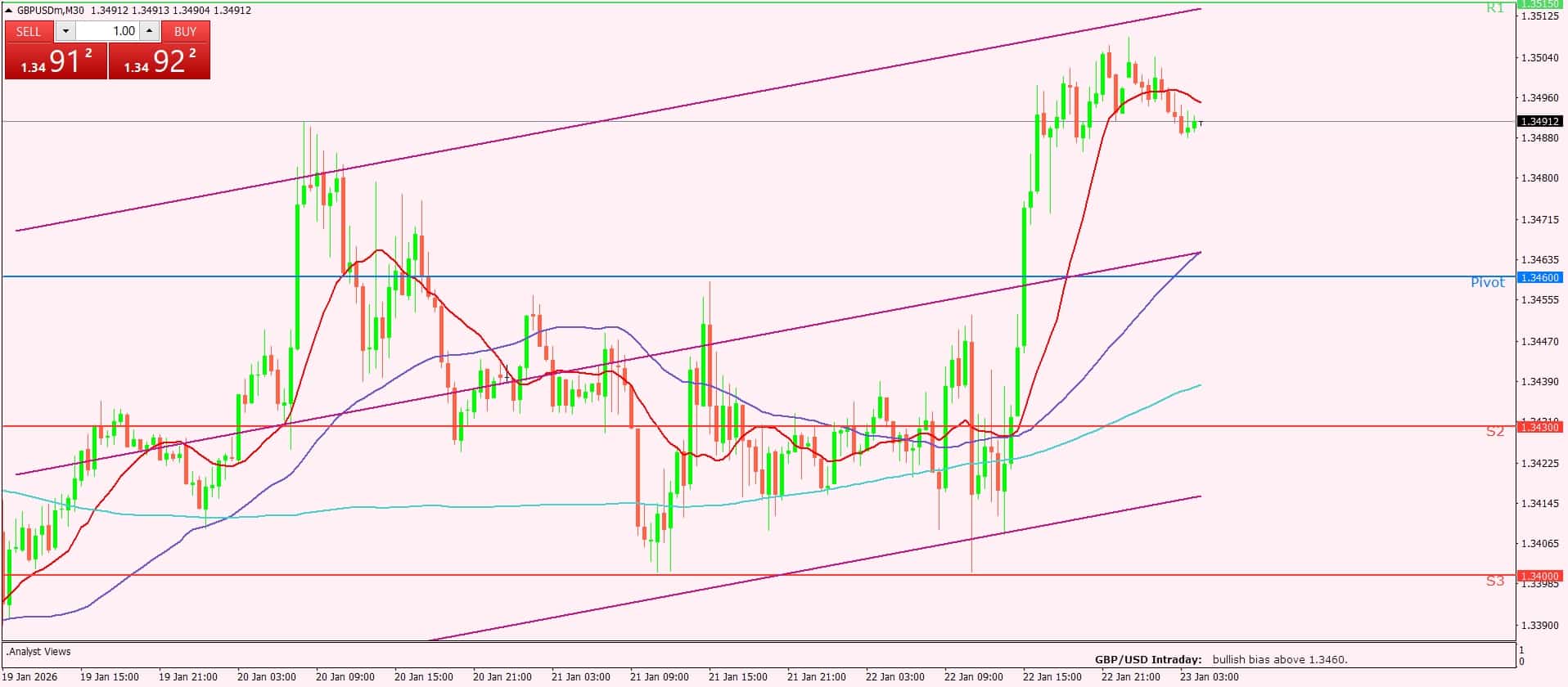Click the 1.34800 price axis value
Image resolution: width=1568 pixels, height=687 pixels.
click(1539, 177)
